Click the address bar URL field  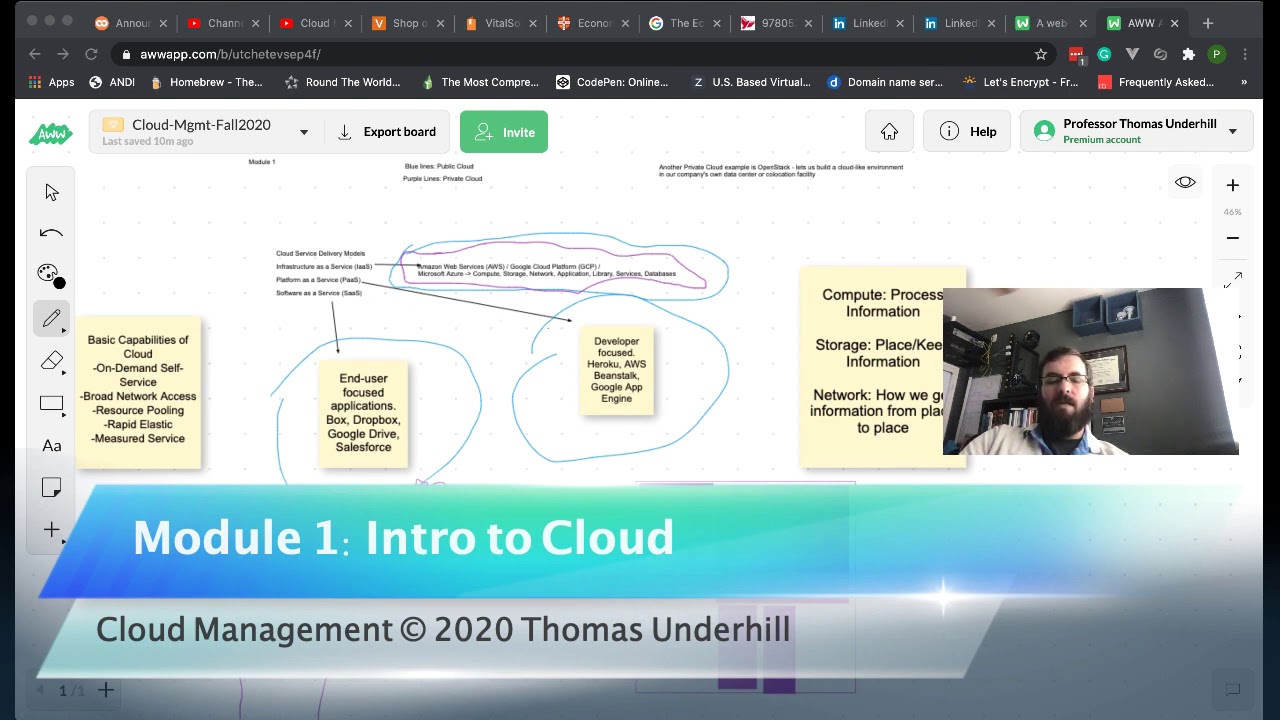point(583,54)
